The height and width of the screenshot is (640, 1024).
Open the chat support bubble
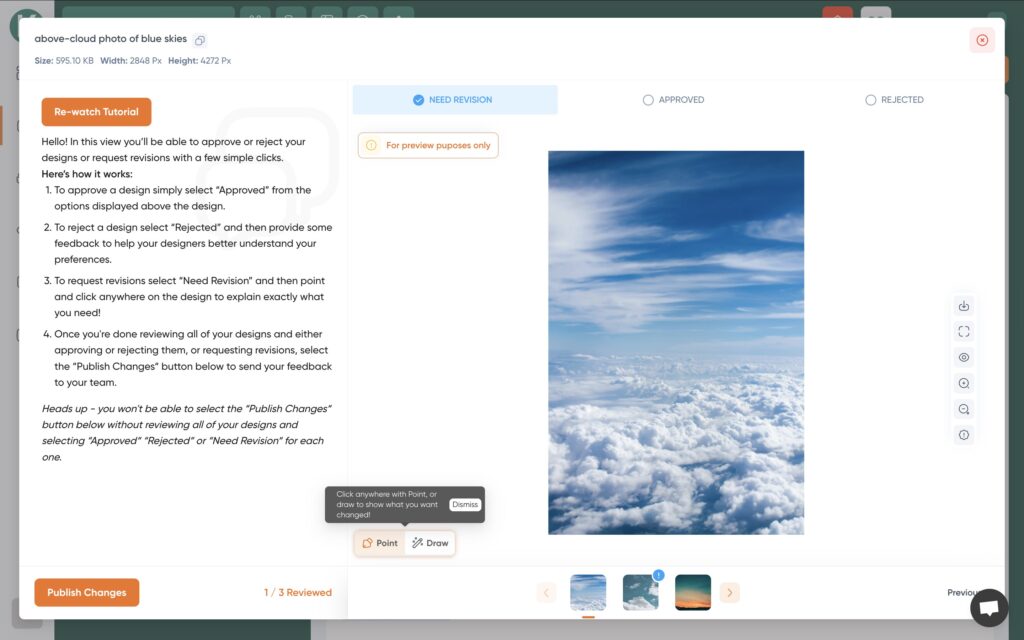coord(988,607)
